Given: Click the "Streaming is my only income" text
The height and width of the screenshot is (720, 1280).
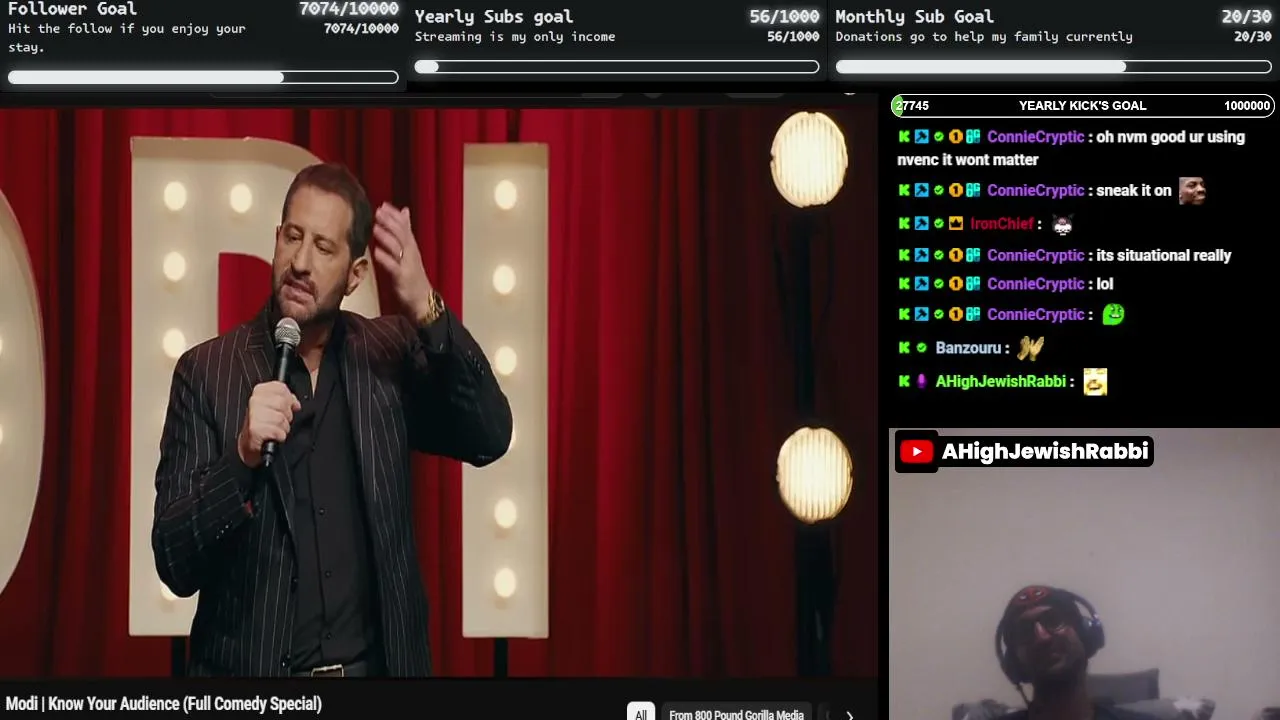Looking at the screenshot, I should 515,37.
